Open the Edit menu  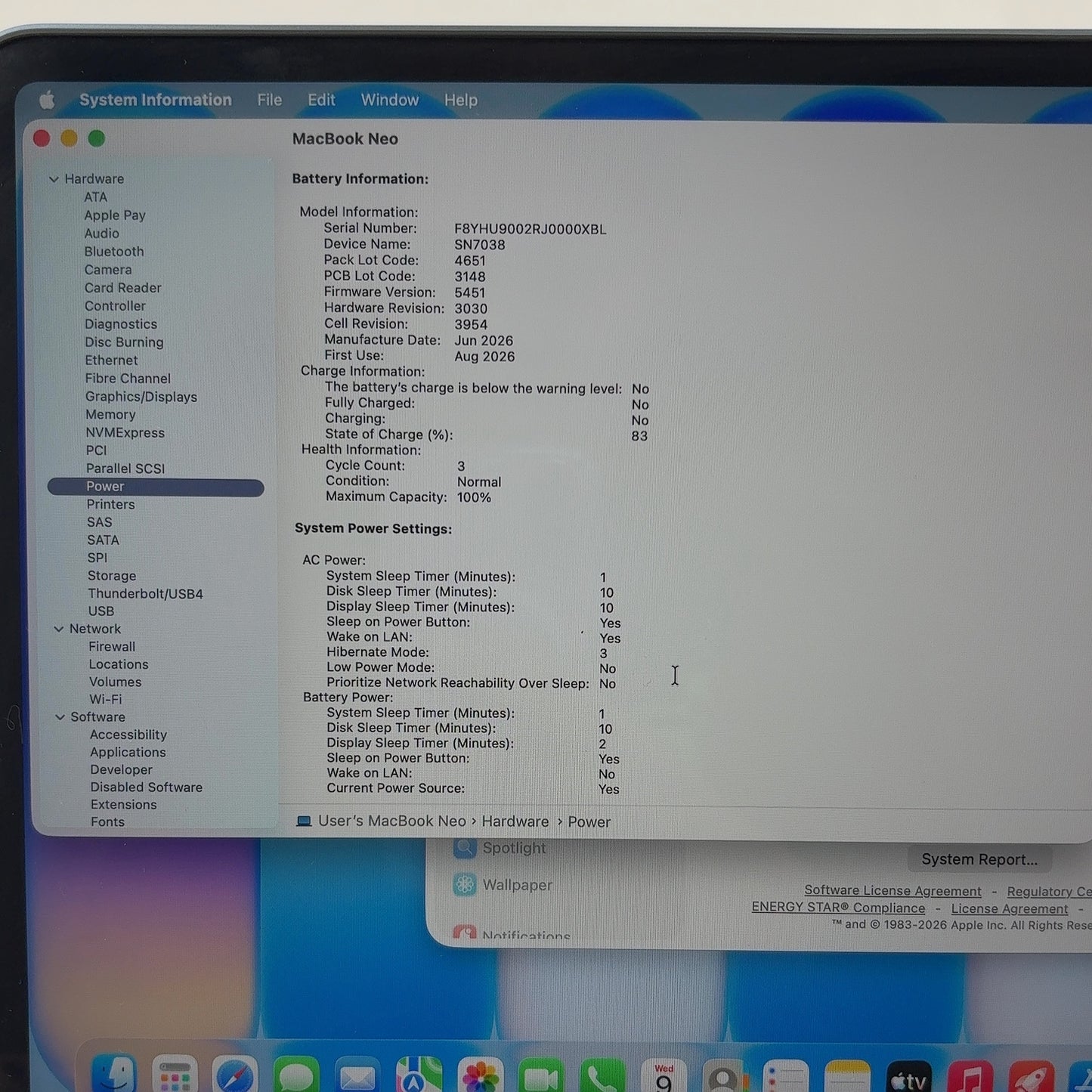(x=321, y=100)
